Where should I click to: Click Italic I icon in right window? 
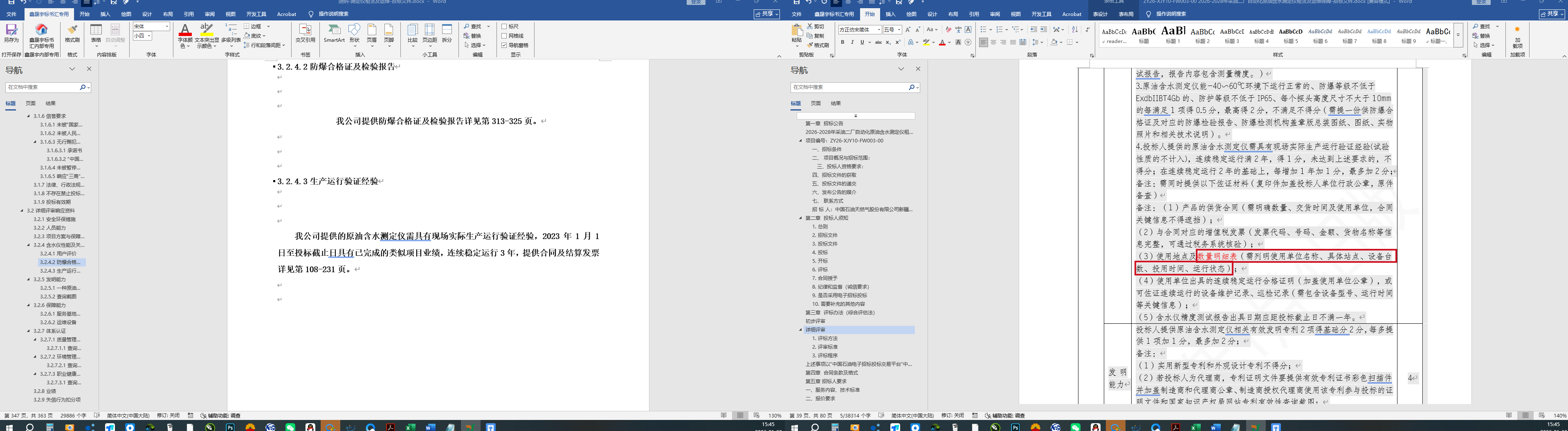click(x=852, y=42)
